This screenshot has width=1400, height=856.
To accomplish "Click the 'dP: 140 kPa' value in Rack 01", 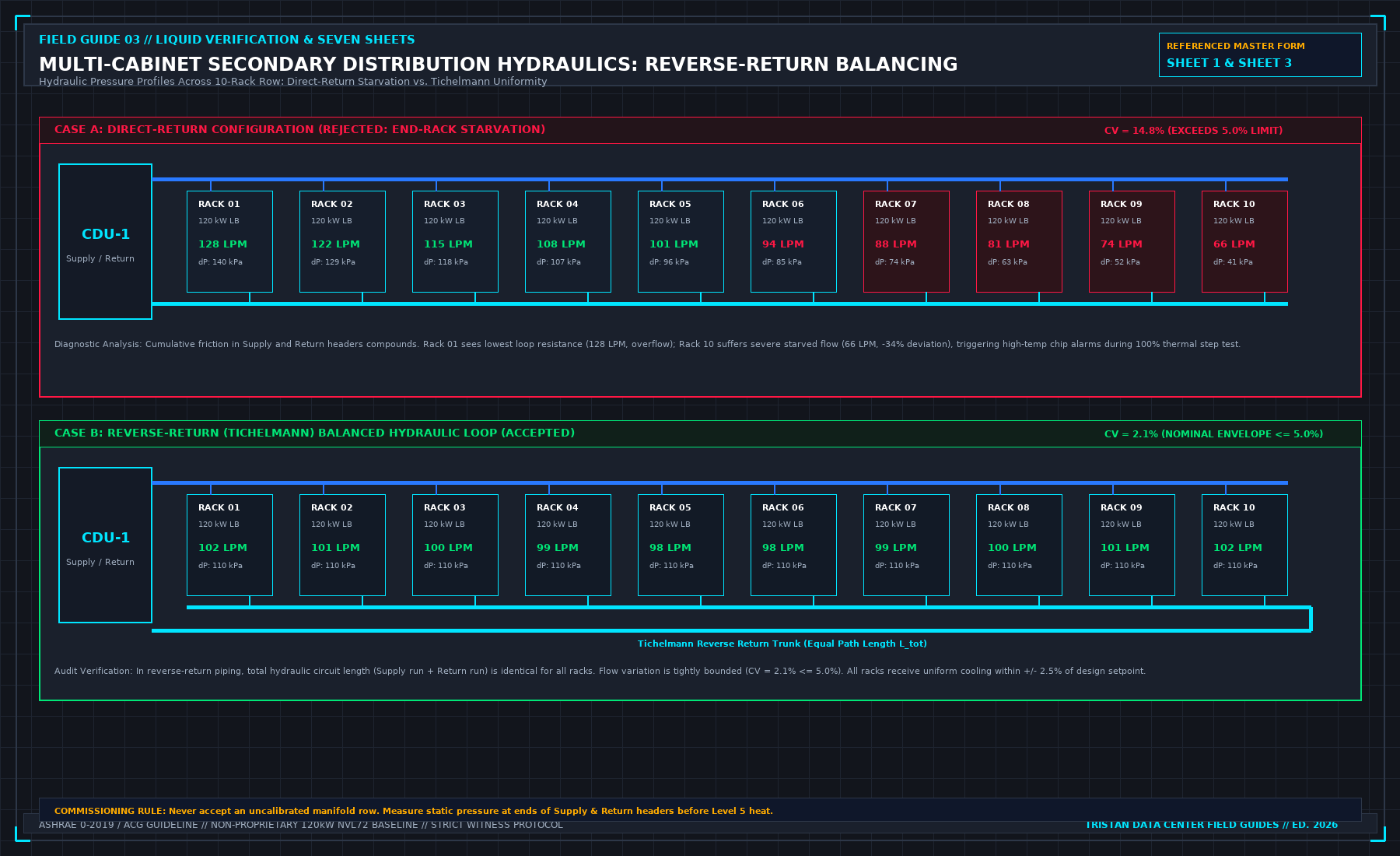I will (x=220, y=262).
